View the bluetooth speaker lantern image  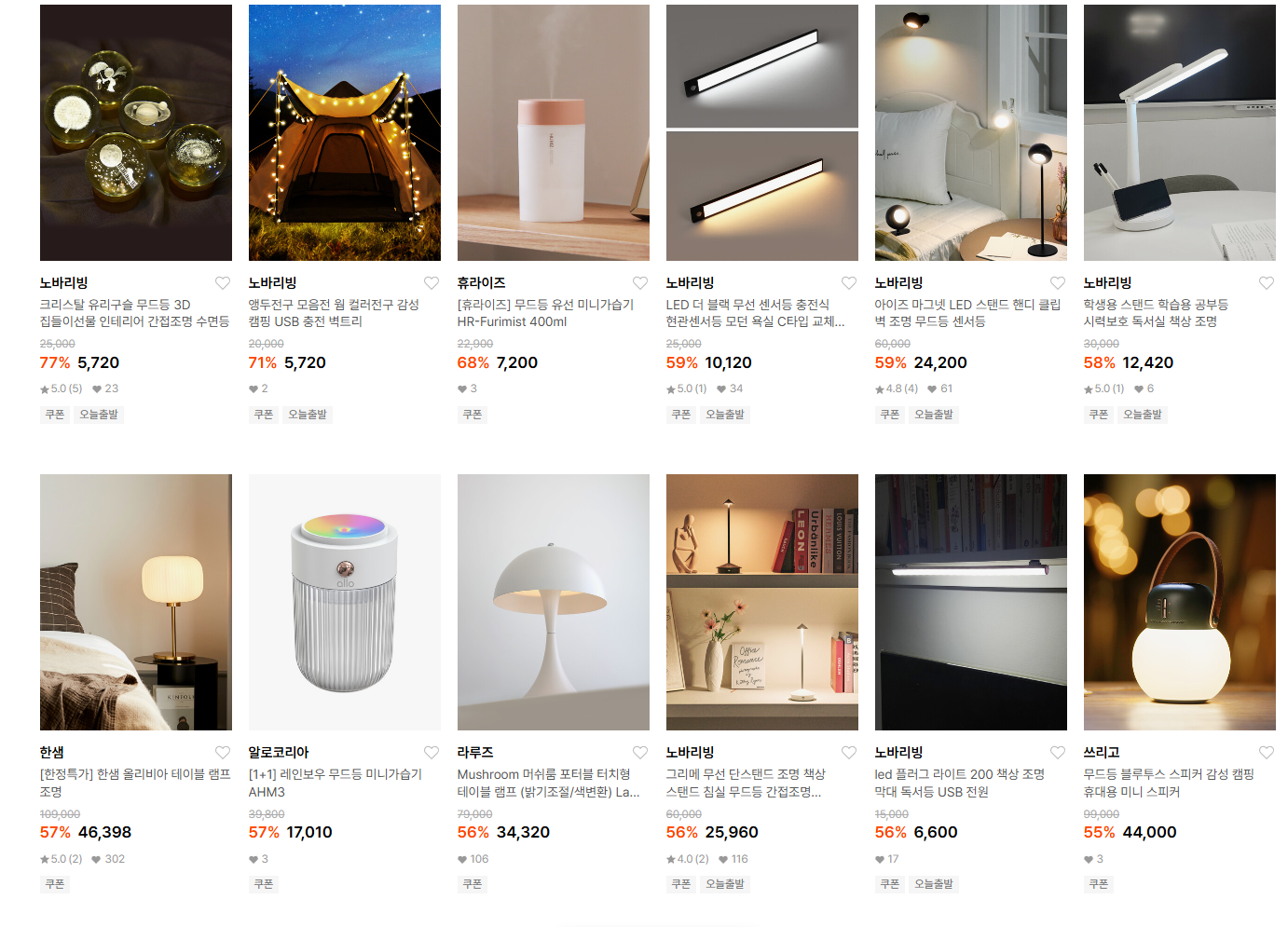pos(1180,602)
